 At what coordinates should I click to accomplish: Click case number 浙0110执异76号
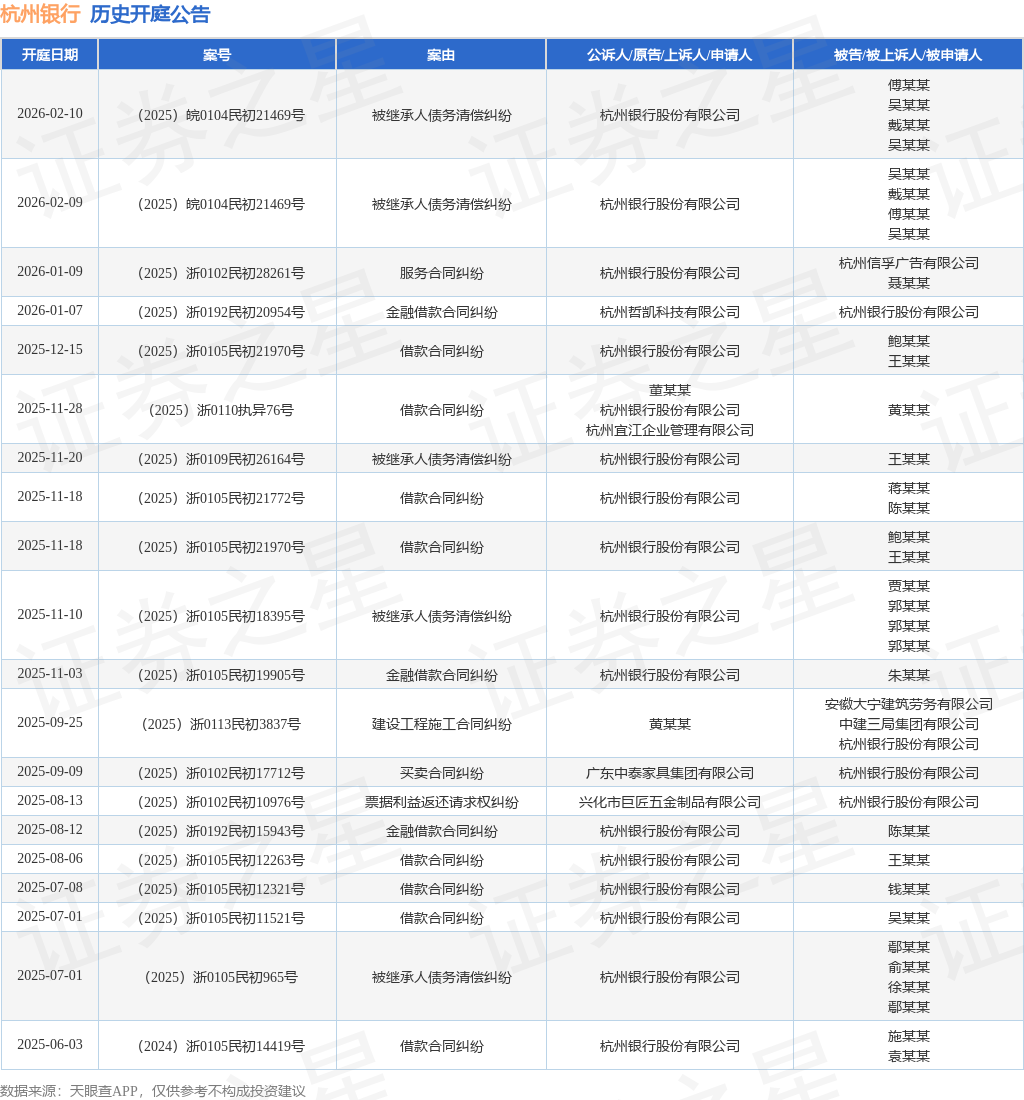pos(221,410)
